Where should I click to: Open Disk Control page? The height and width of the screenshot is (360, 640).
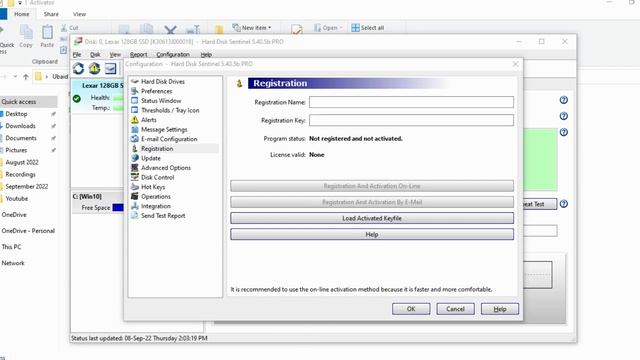157,177
